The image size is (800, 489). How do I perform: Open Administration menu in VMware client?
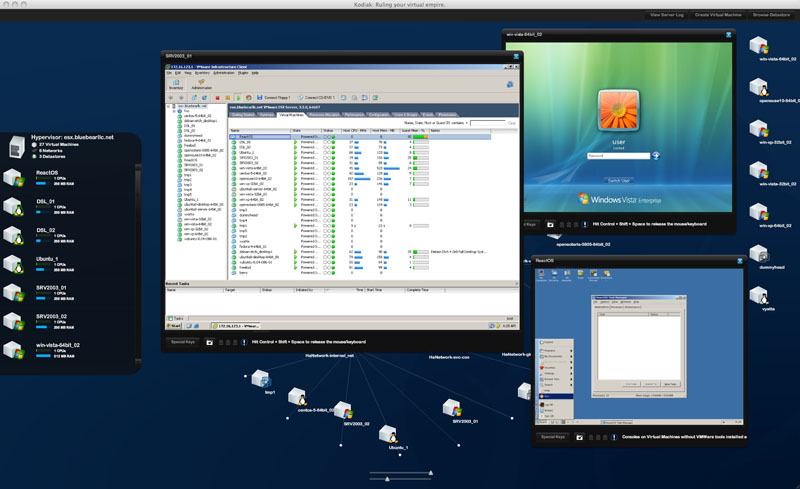tap(223, 73)
